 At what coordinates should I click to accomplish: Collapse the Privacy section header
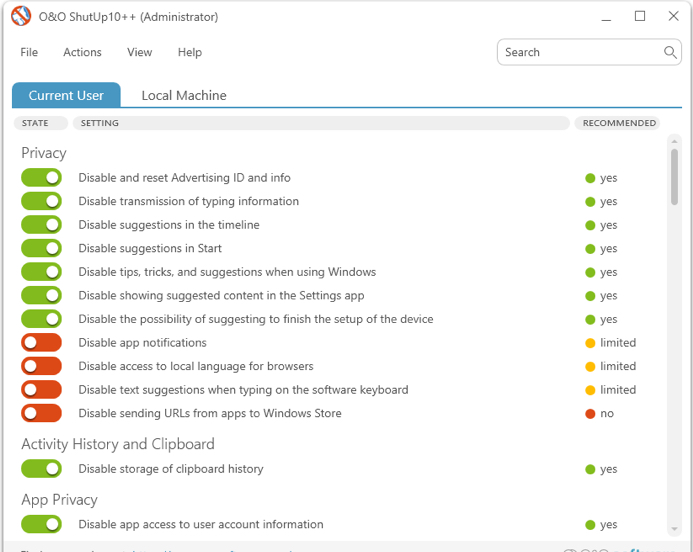point(44,153)
